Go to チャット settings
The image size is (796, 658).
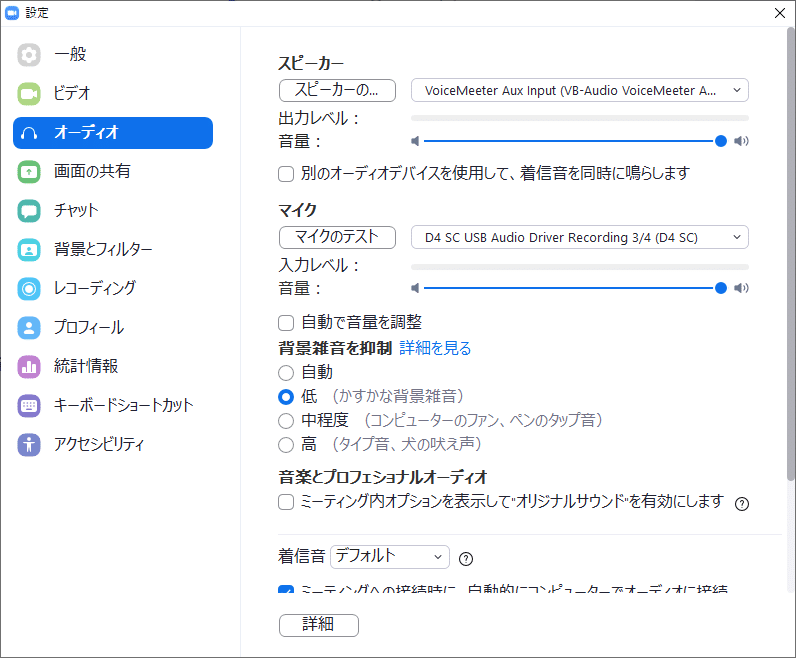coord(113,211)
